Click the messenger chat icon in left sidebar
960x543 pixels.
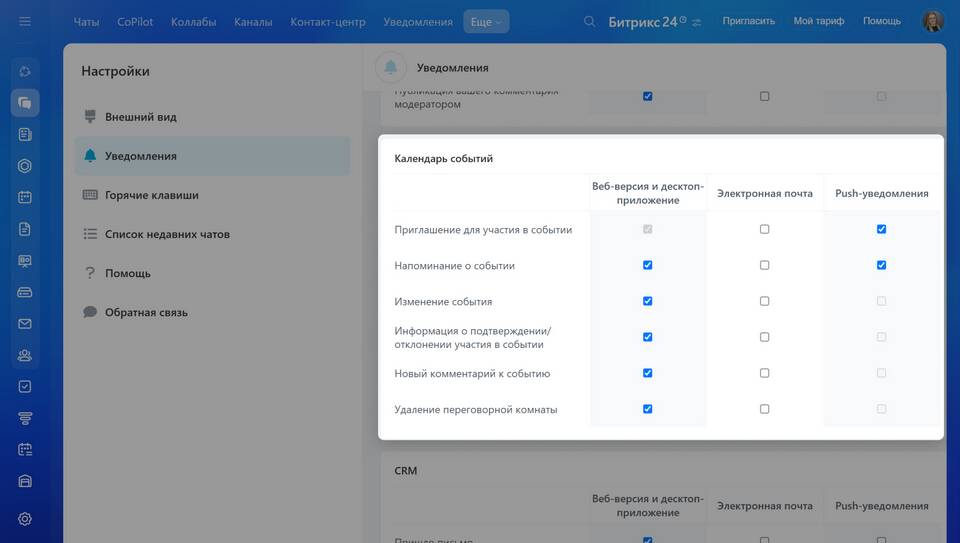[x=25, y=103]
